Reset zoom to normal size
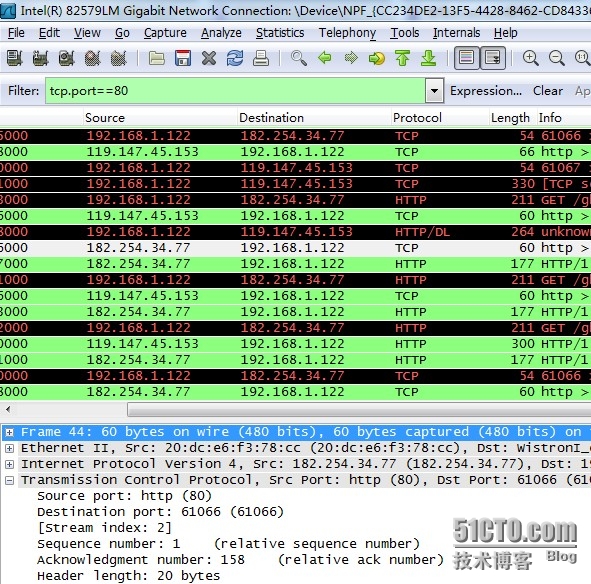Screen dimensions: 591x584 point(582,58)
